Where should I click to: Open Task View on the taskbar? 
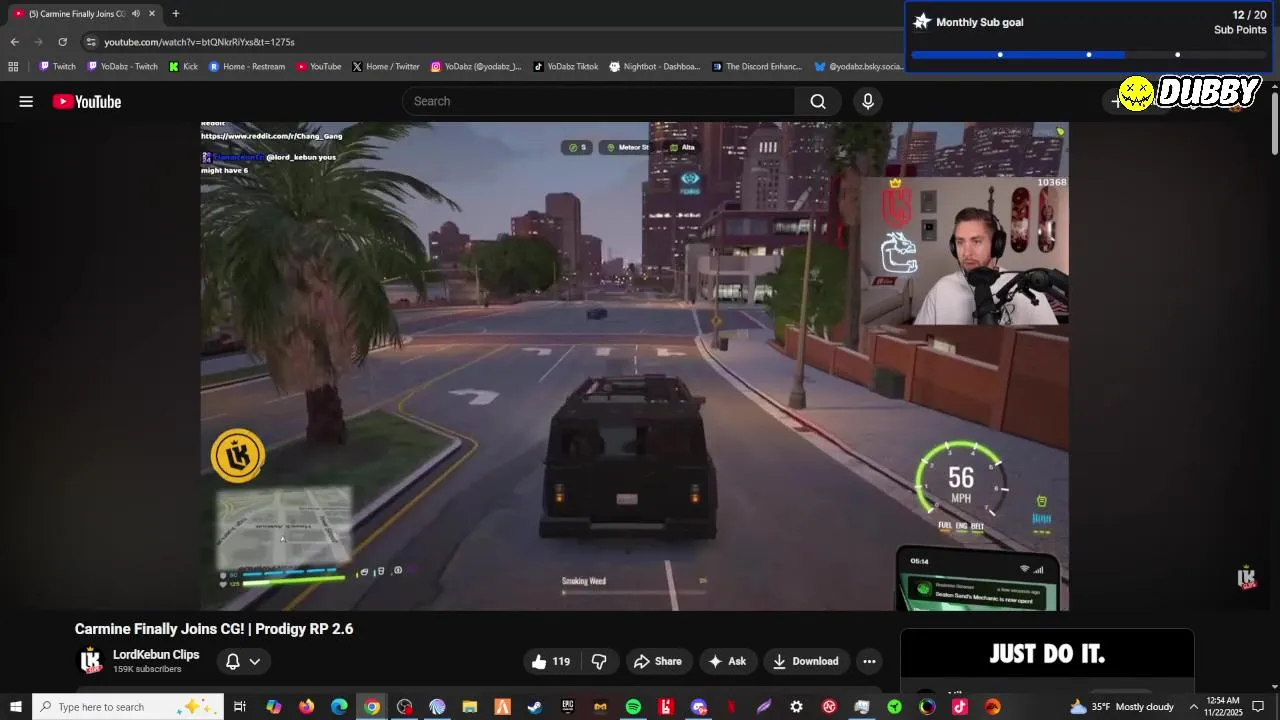click(x=240, y=707)
